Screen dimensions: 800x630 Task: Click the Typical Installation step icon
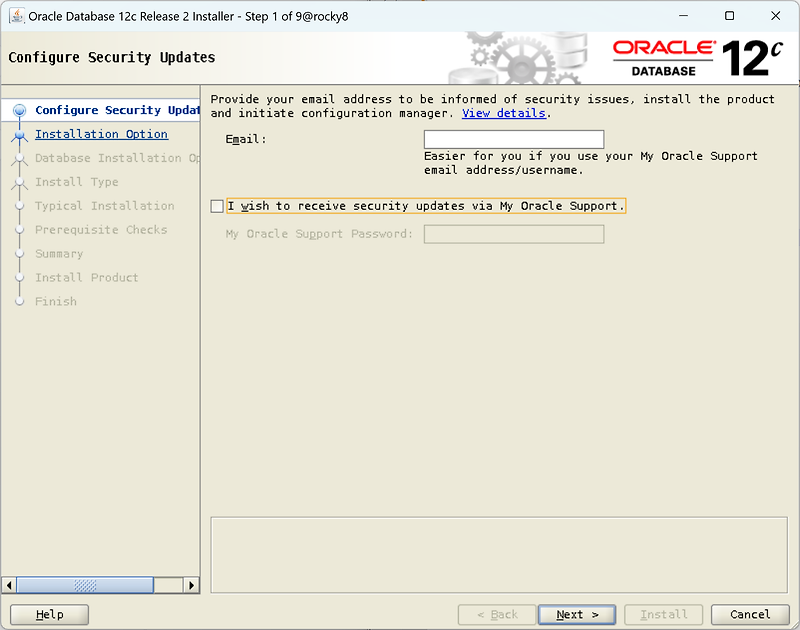coord(22,206)
